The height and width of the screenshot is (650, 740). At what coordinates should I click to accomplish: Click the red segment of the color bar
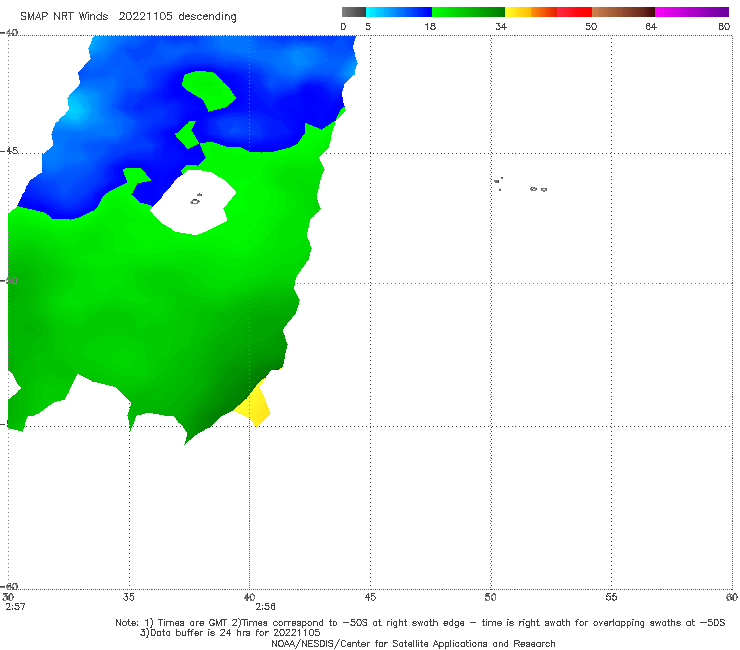click(x=574, y=12)
